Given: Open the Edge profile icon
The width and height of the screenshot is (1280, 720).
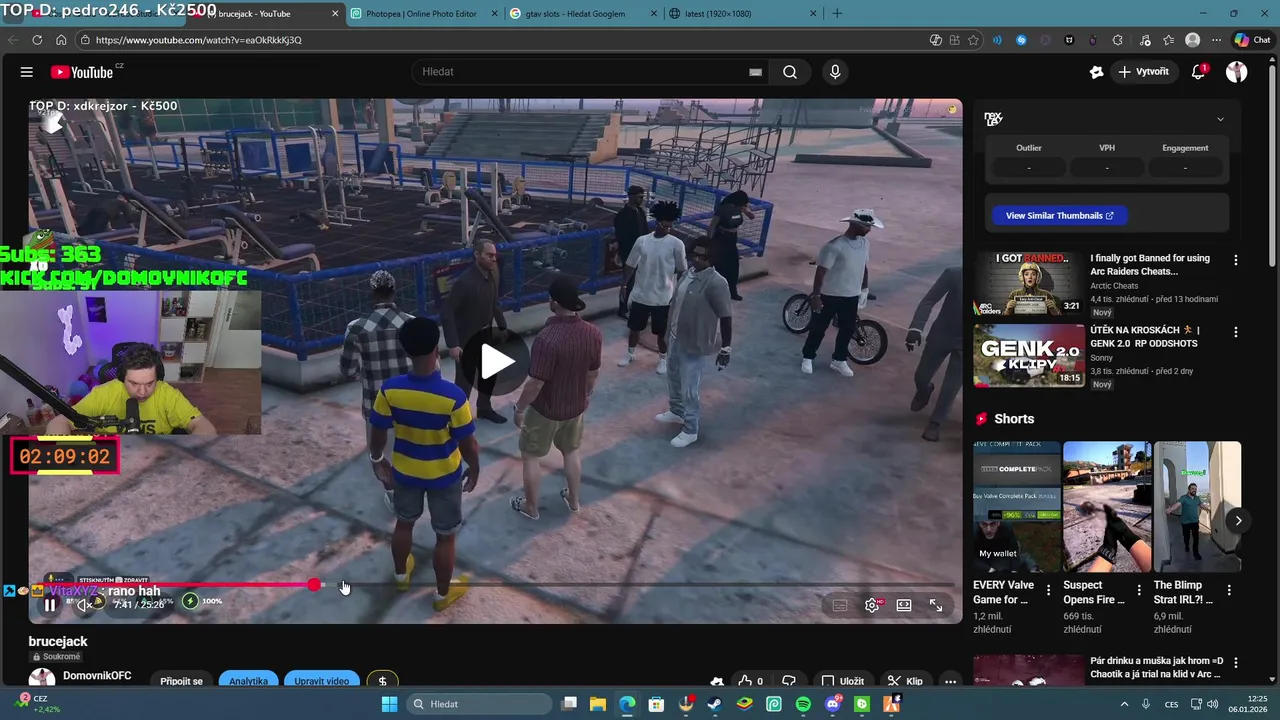Looking at the screenshot, I should click(x=1192, y=40).
